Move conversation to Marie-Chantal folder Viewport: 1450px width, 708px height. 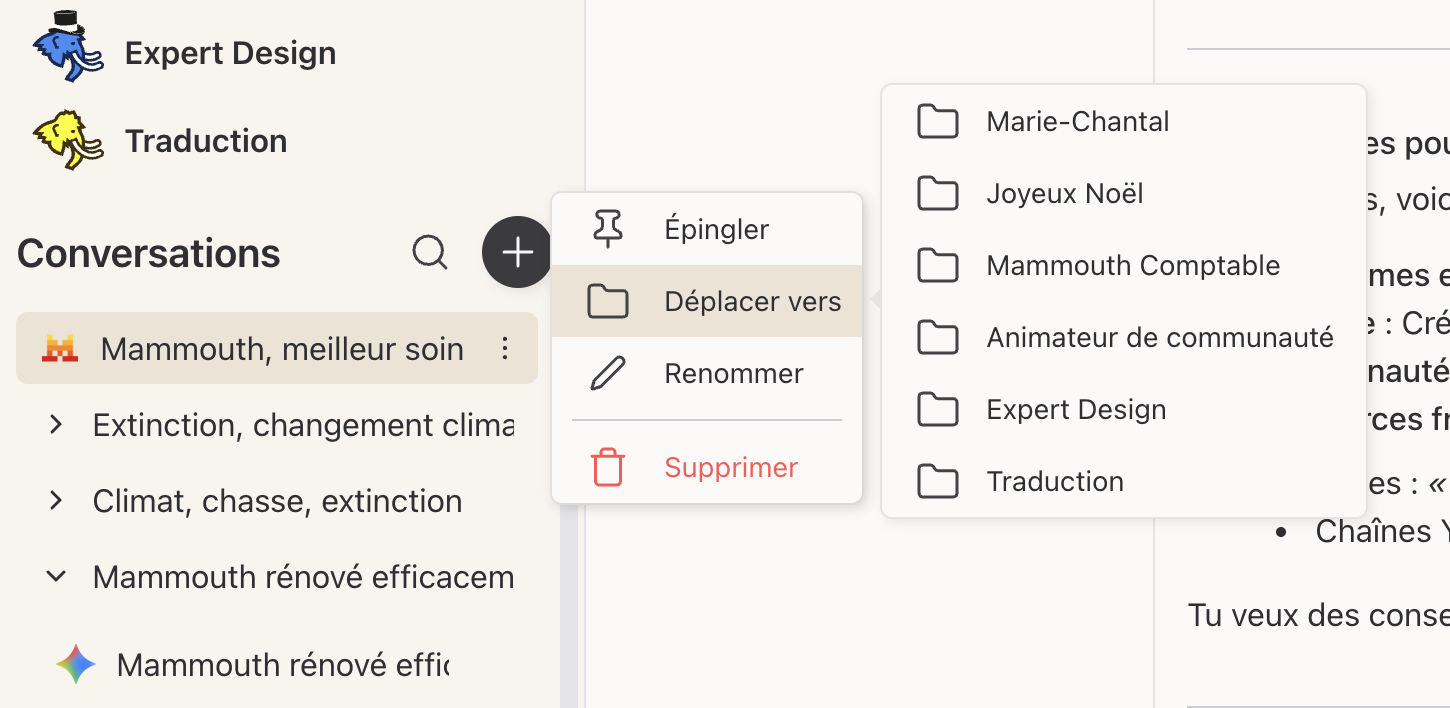click(1077, 122)
